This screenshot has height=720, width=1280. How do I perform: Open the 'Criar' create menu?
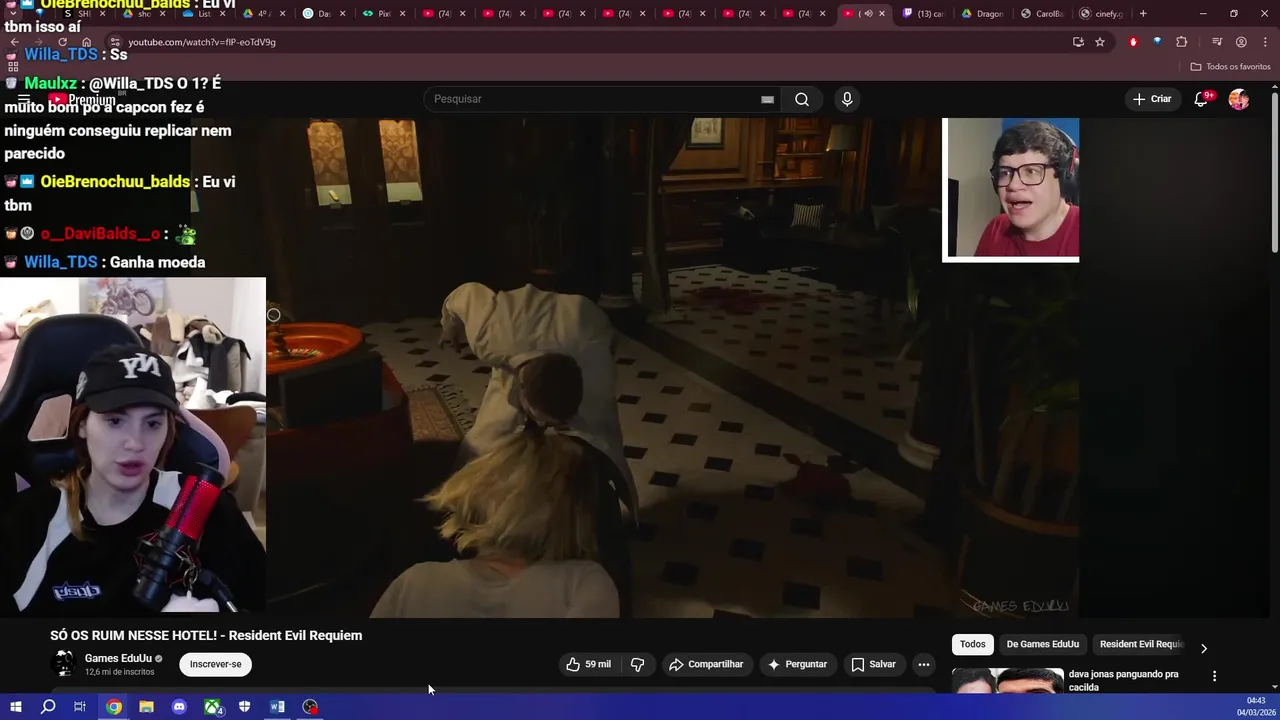point(1151,99)
